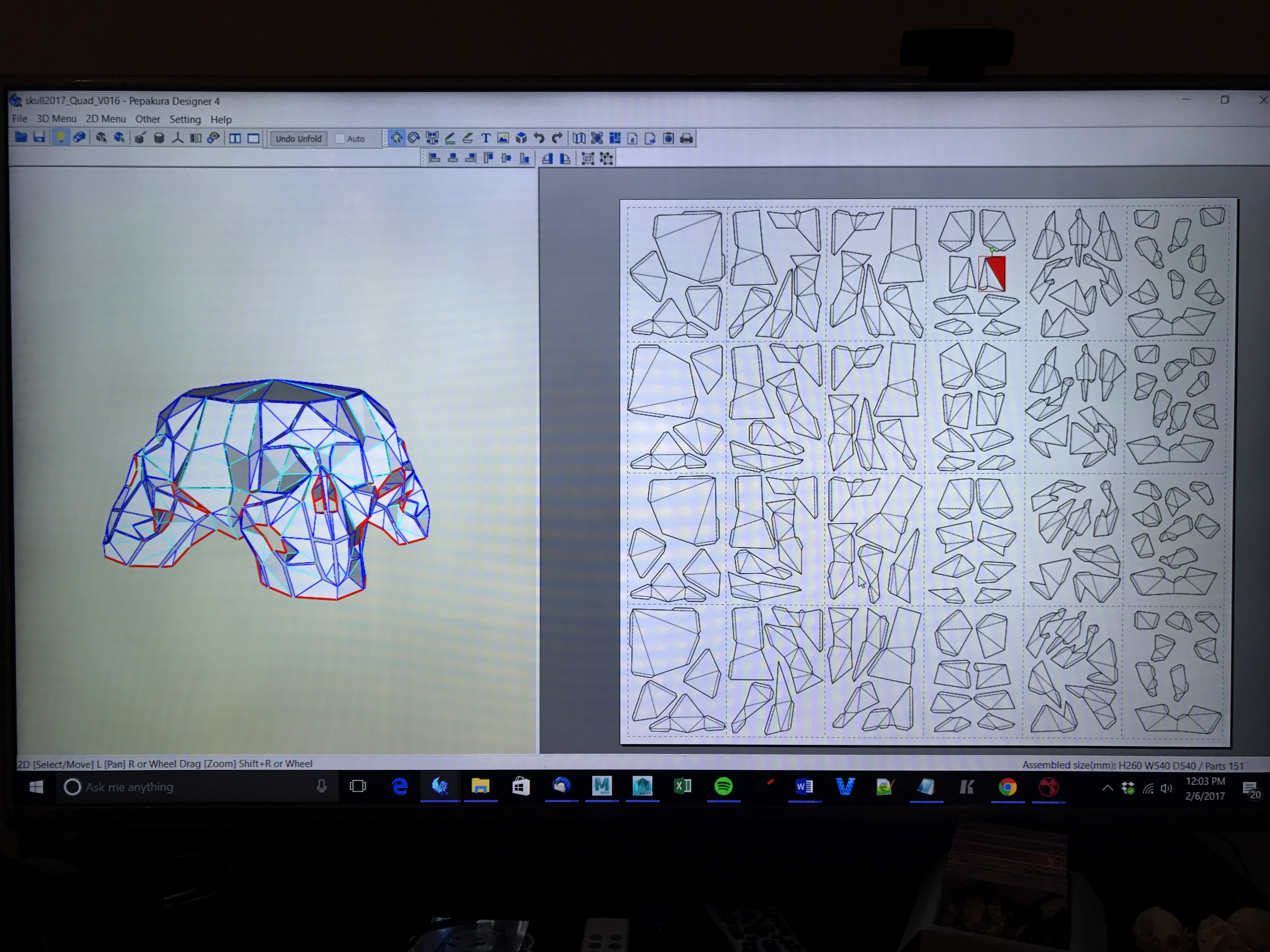Open Spotify from the taskbar
Screen dimensions: 1270x952
click(x=724, y=786)
